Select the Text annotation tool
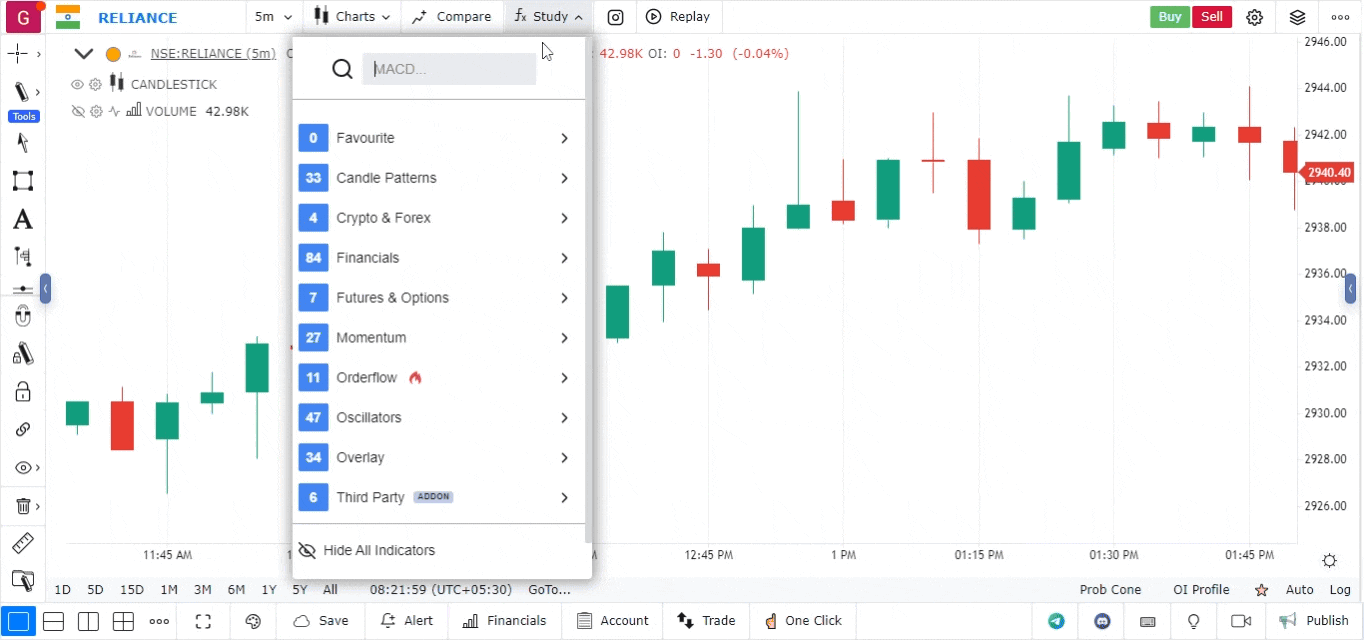Screen dimensions: 1364x640 tap(22, 219)
